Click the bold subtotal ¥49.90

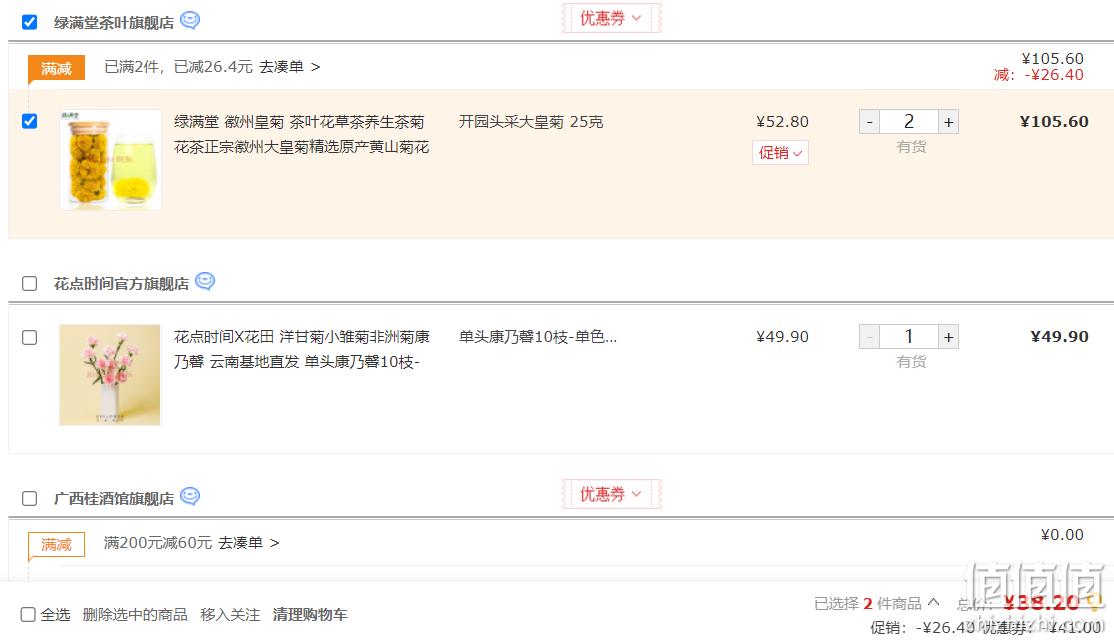(1060, 336)
